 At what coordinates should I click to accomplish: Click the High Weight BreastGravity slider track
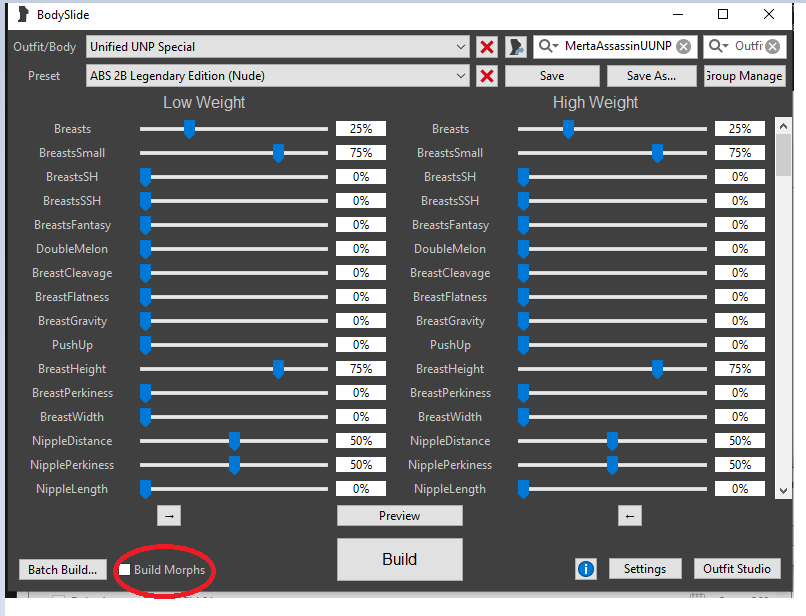pyautogui.click(x=612, y=321)
